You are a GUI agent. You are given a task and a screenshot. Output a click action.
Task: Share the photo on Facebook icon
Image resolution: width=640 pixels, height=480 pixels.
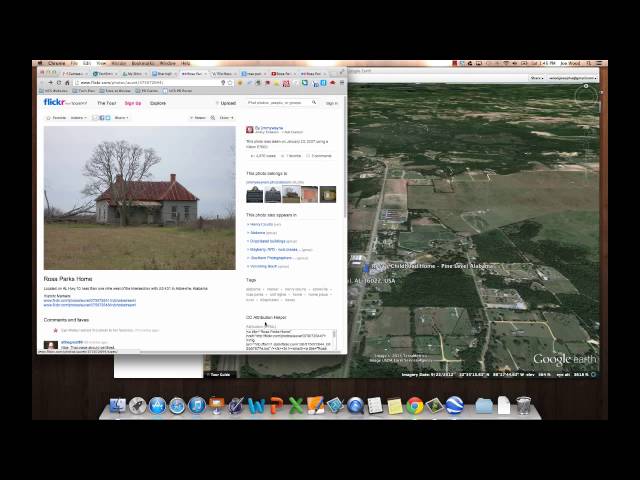click(x=102, y=118)
